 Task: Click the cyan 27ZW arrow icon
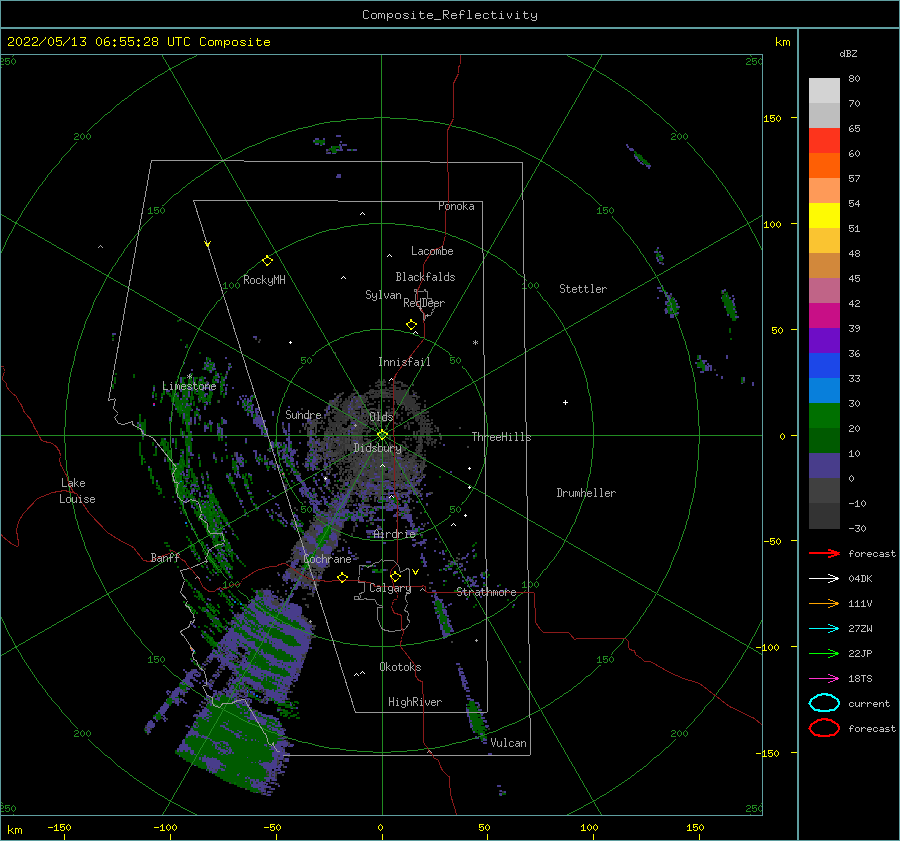pos(824,629)
